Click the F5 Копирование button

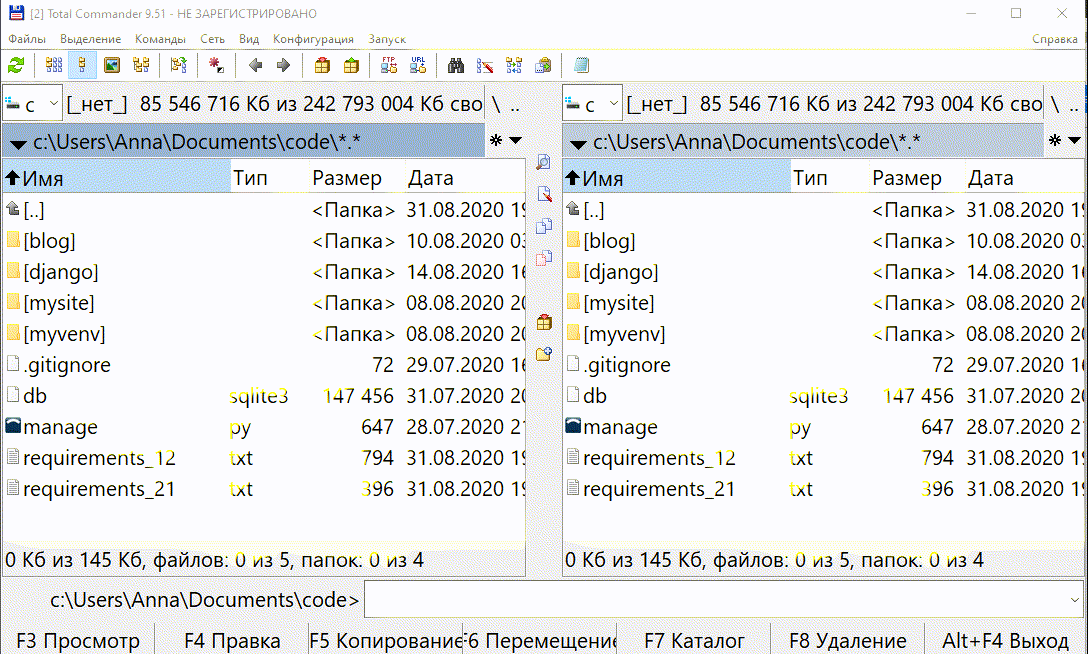coord(386,640)
